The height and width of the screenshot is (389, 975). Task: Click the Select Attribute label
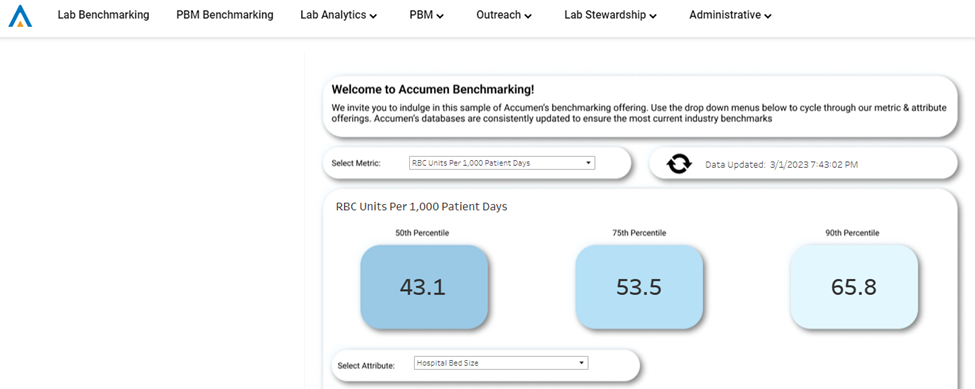point(366,365)
